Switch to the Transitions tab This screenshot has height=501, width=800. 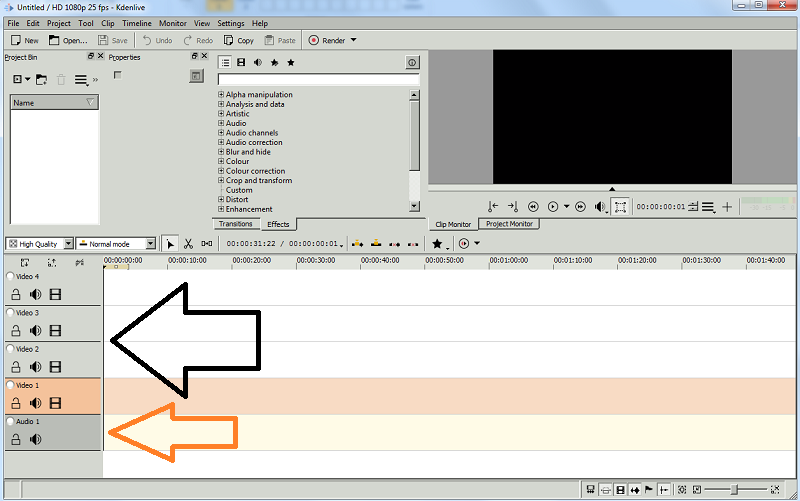pos(236,224)
